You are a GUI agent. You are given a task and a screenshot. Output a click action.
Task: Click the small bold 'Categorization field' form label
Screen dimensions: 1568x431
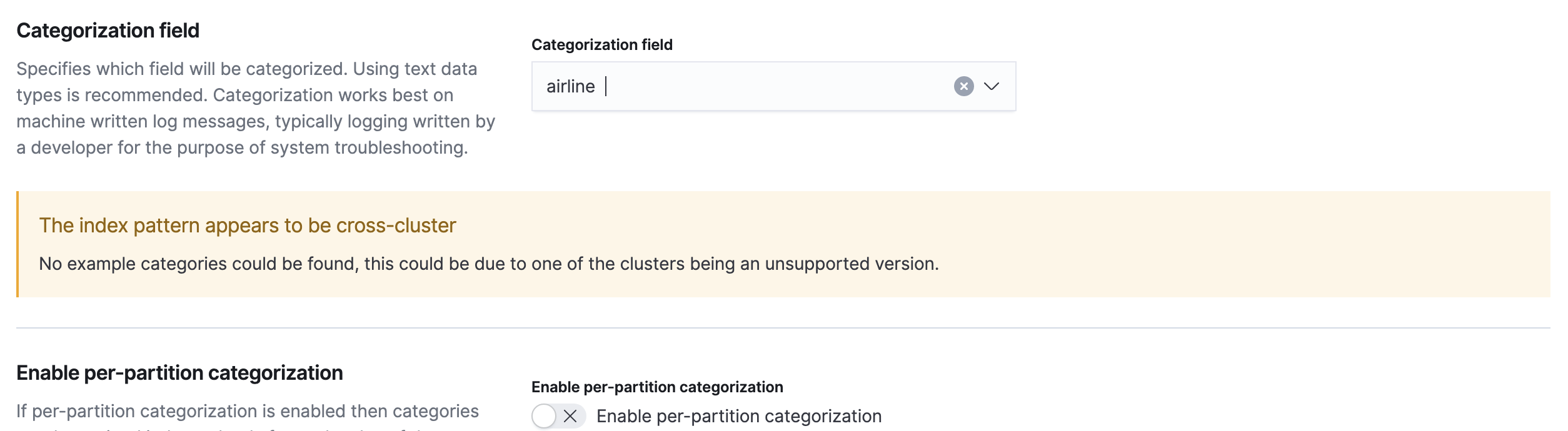click(601, 45)
